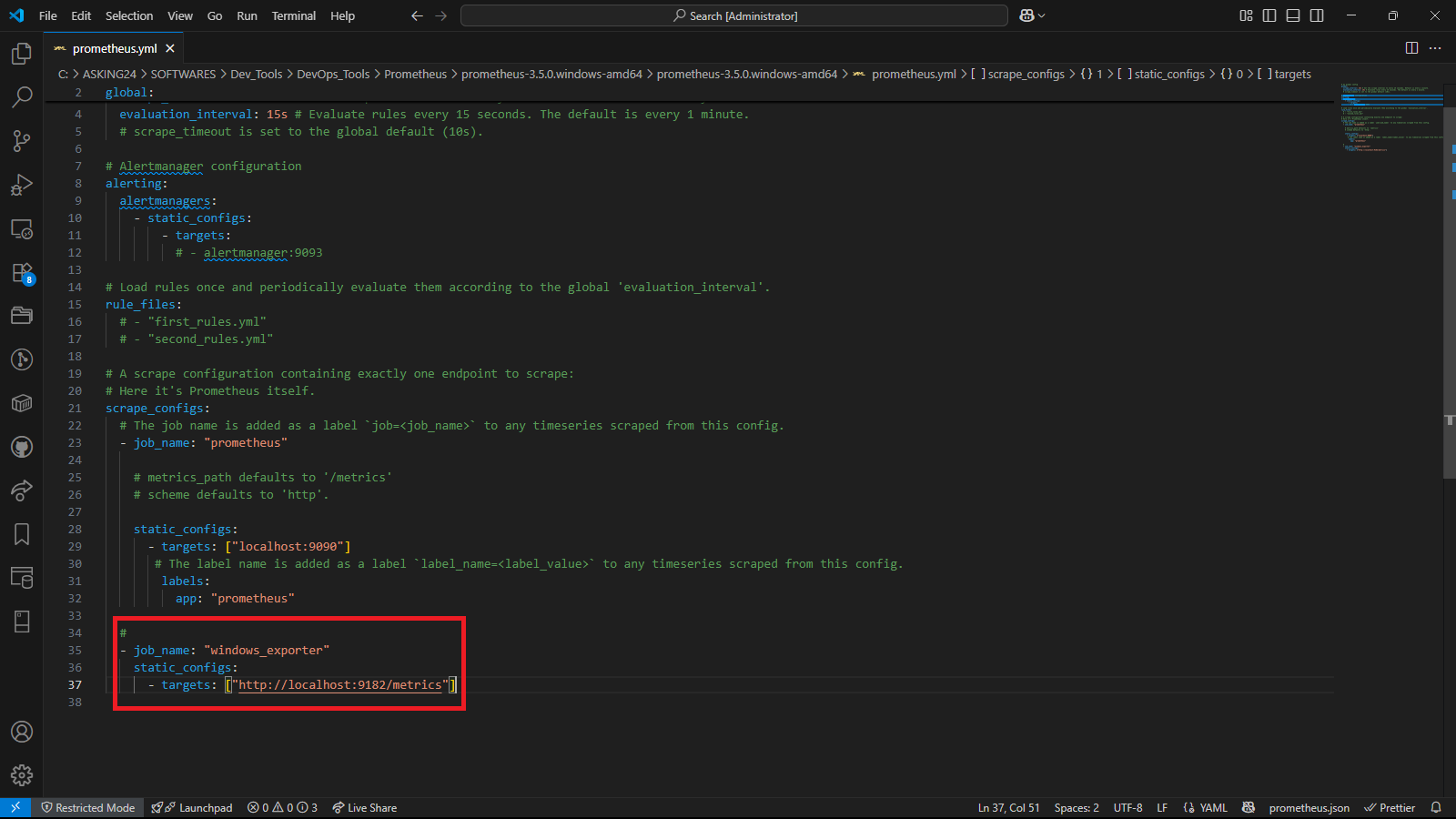Image resolution: width=1456 pixels, height=819 pixels.
Task: Click the remote window status icon
Action: [15, 807]
